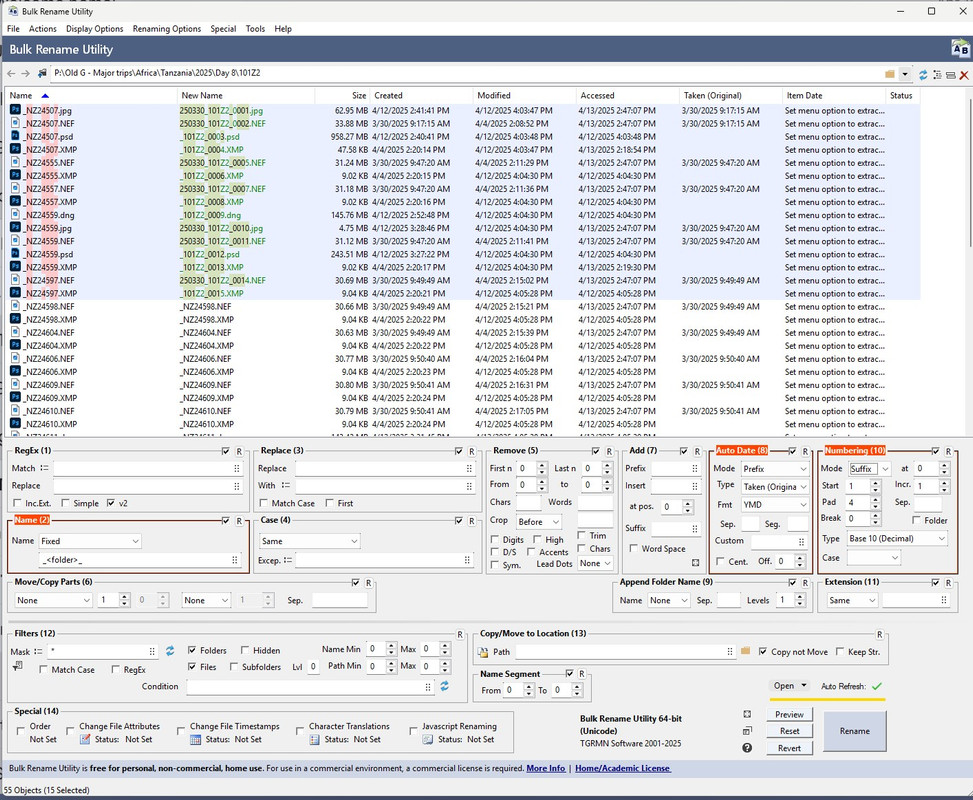Open Crop dropdown showing Before
This screenshot has width=973, height=800.
pyautogui.click(x=539, y=522)
